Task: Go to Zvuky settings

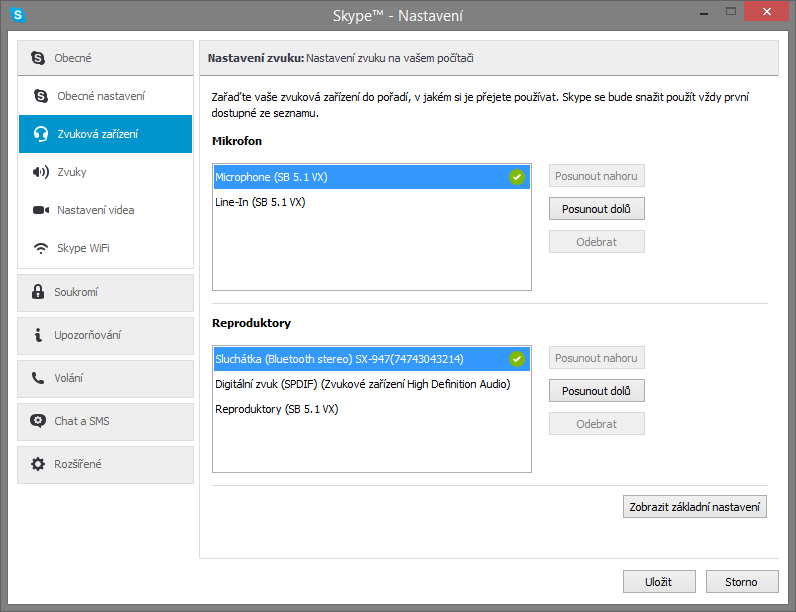Action: 106,172
